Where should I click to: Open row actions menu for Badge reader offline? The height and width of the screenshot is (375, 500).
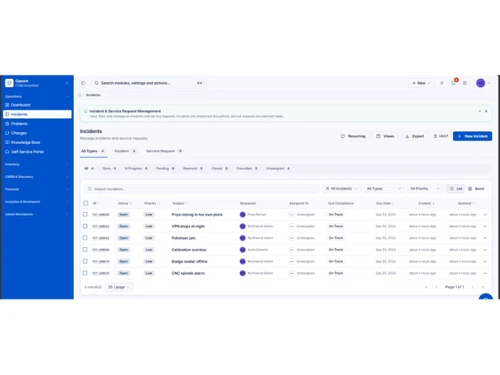485,261
